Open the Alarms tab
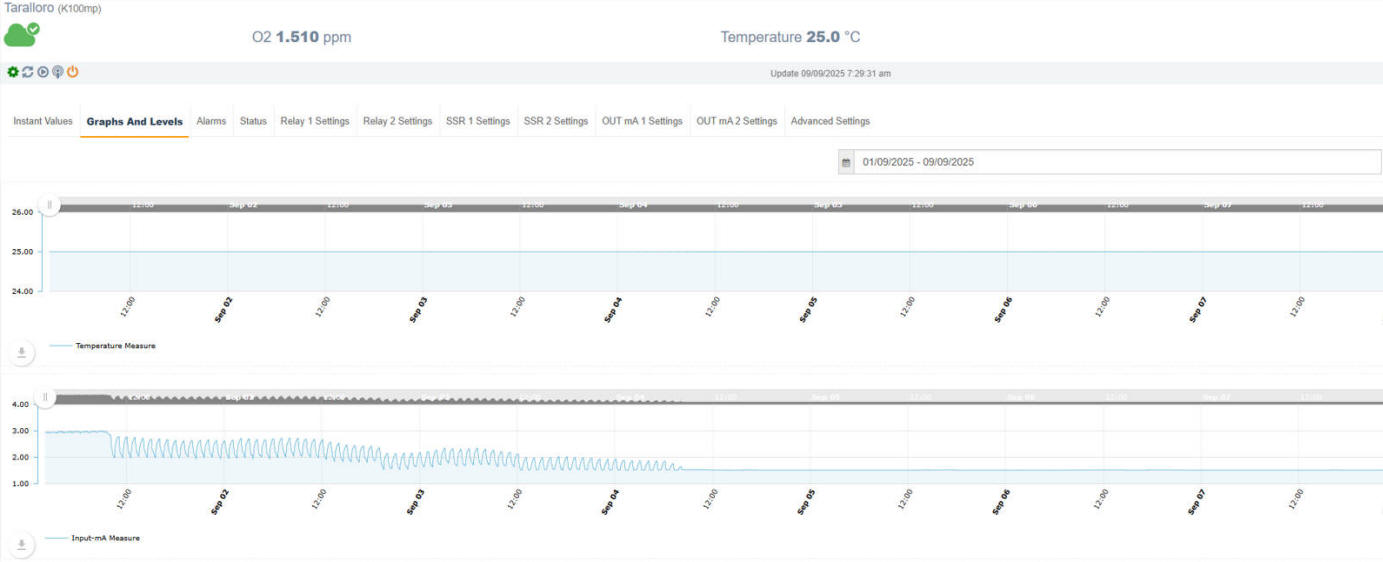The height and width of the screenshot is (562, 1383). [x=211, y=121]
